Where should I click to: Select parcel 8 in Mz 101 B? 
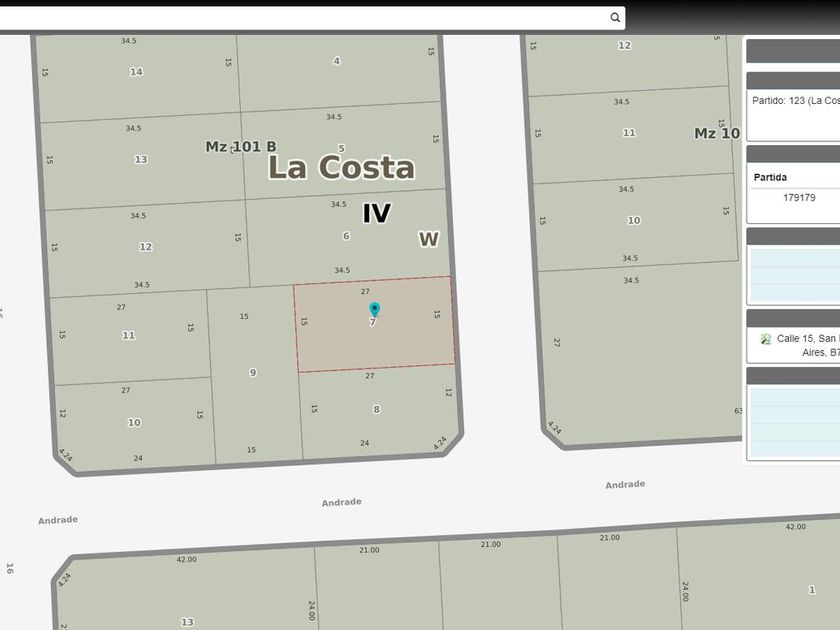coord(377,409)
